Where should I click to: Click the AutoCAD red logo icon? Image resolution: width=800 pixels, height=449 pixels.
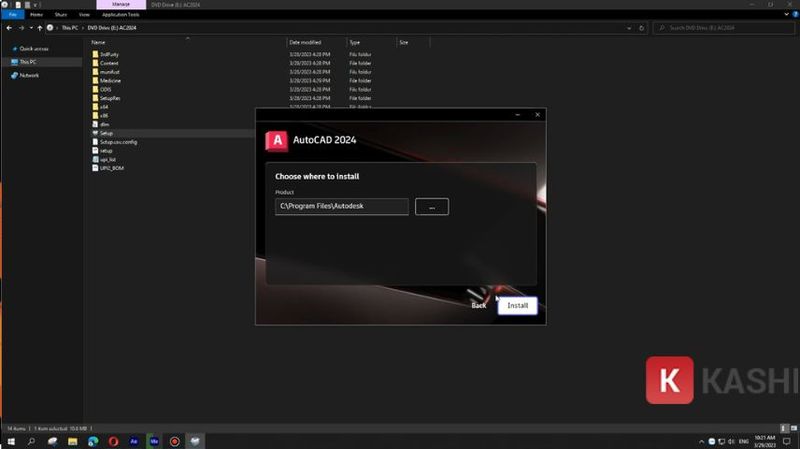coord(277,140)
